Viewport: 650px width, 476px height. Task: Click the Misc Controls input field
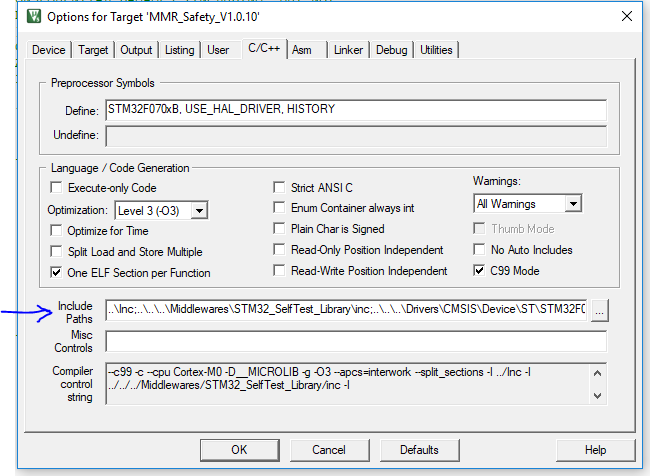pyautogui.click(x=356, y=341)
